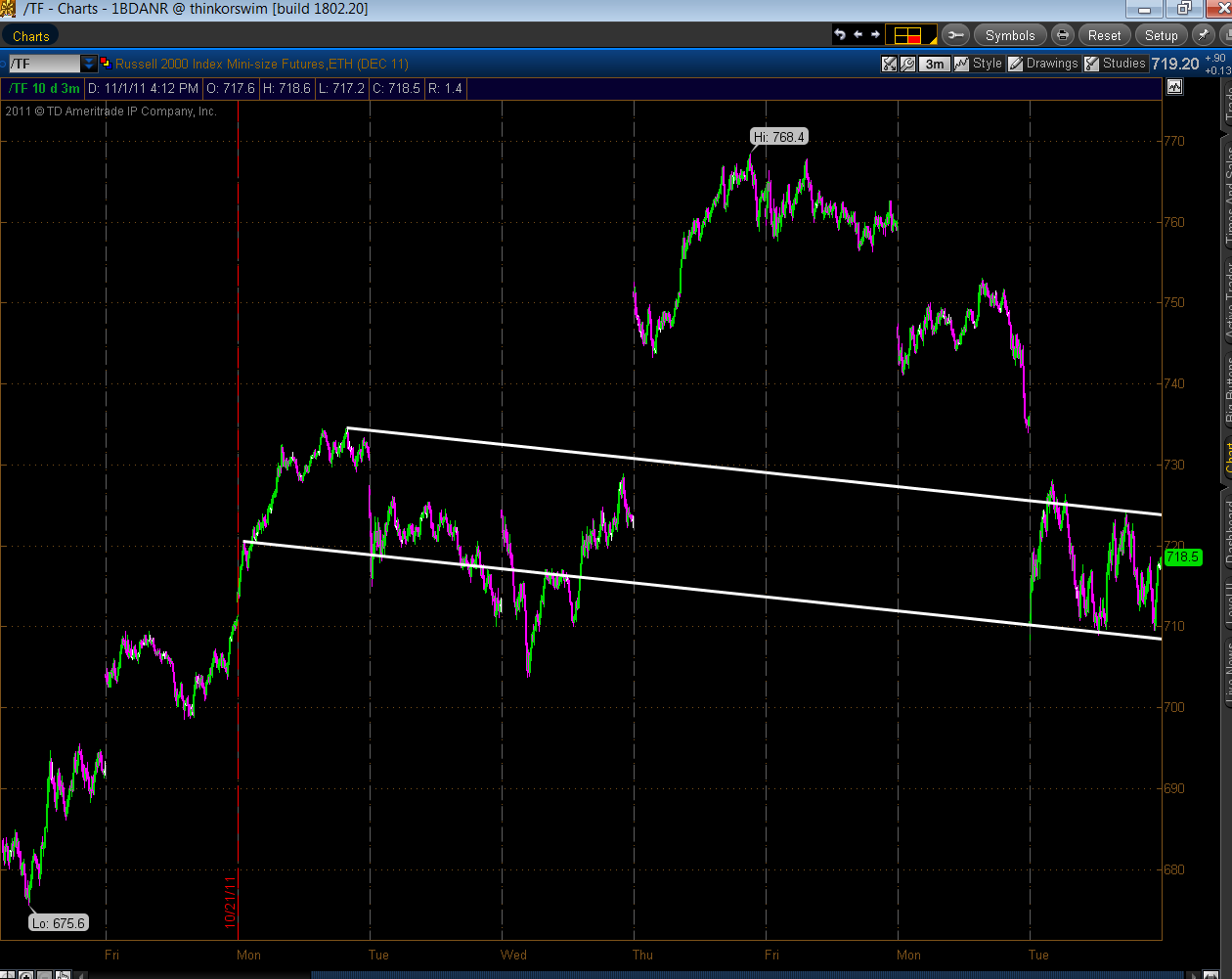This screenshot has width=1232, height=979.
Task: Click the printer icon
Action: pyautogui.click(x=1063, y=35)
